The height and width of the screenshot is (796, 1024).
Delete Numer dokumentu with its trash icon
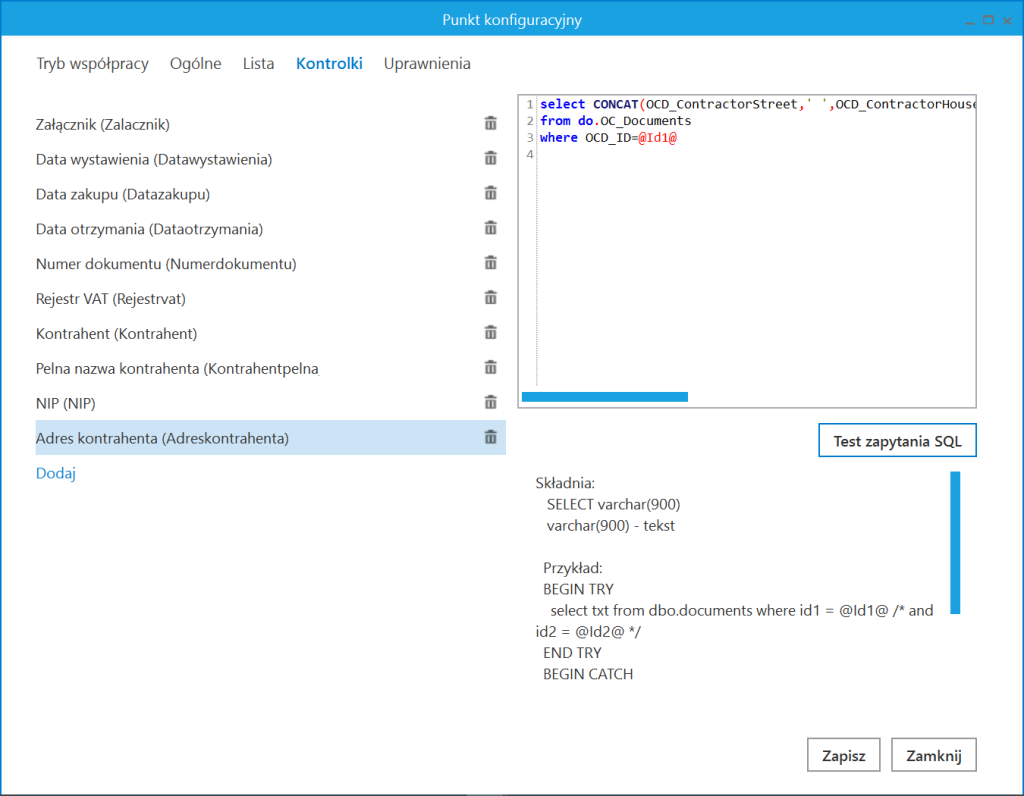point(489,262)
